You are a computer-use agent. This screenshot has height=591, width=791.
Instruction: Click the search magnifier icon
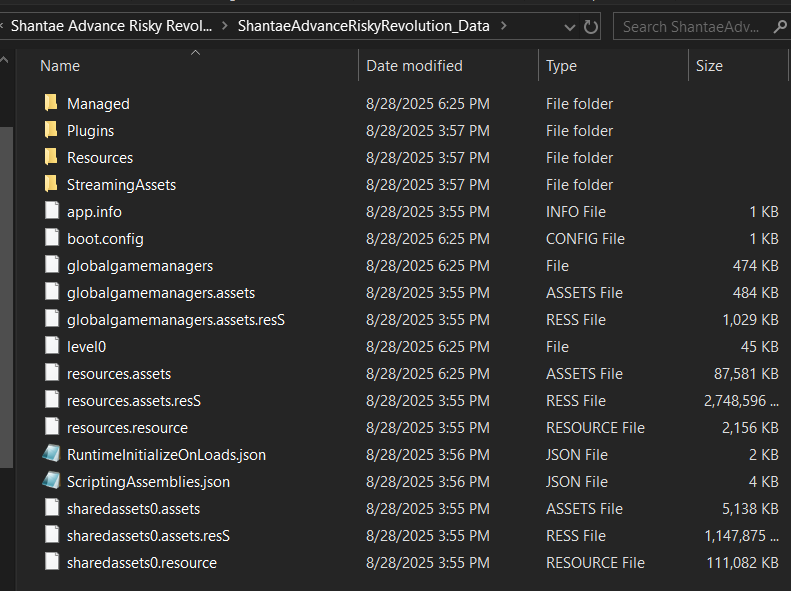tap(780, 26)
